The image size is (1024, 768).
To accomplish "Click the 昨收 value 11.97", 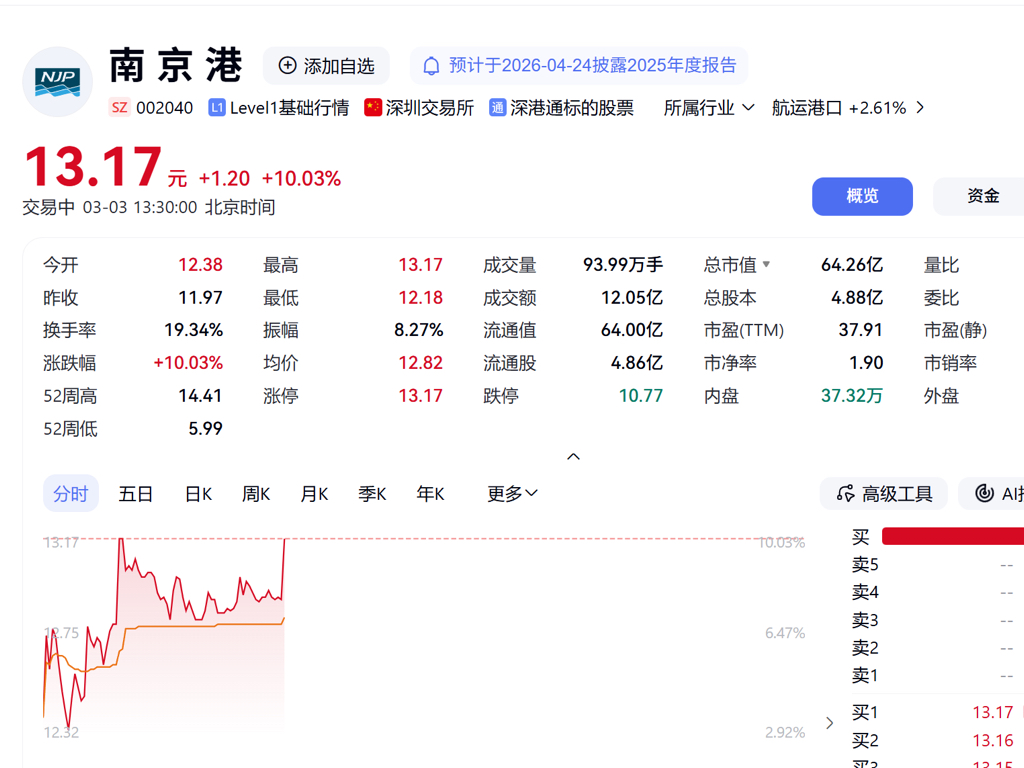I will pyautogui.click(x=200, y=298).
